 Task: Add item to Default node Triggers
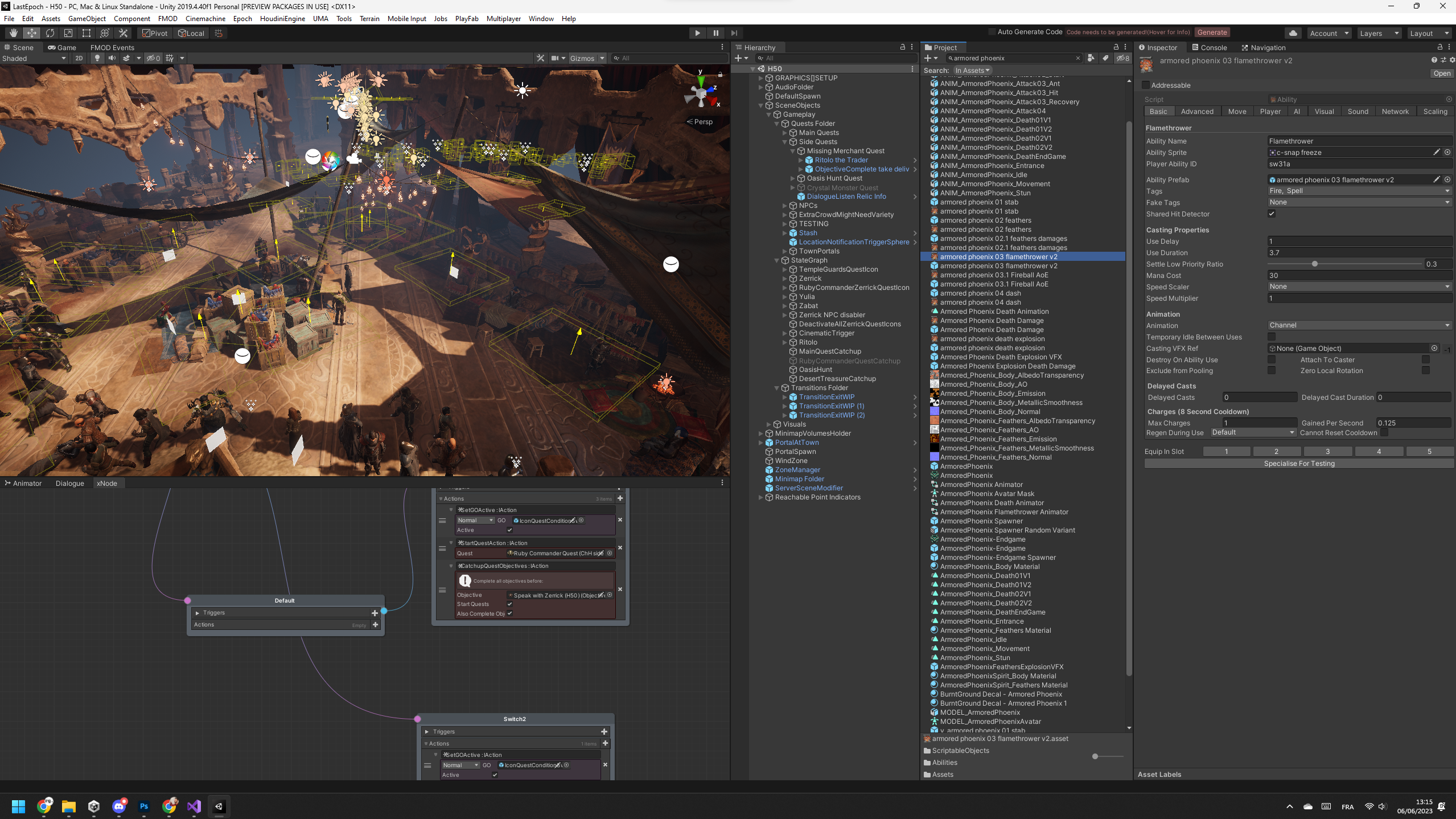pos(375,613)
